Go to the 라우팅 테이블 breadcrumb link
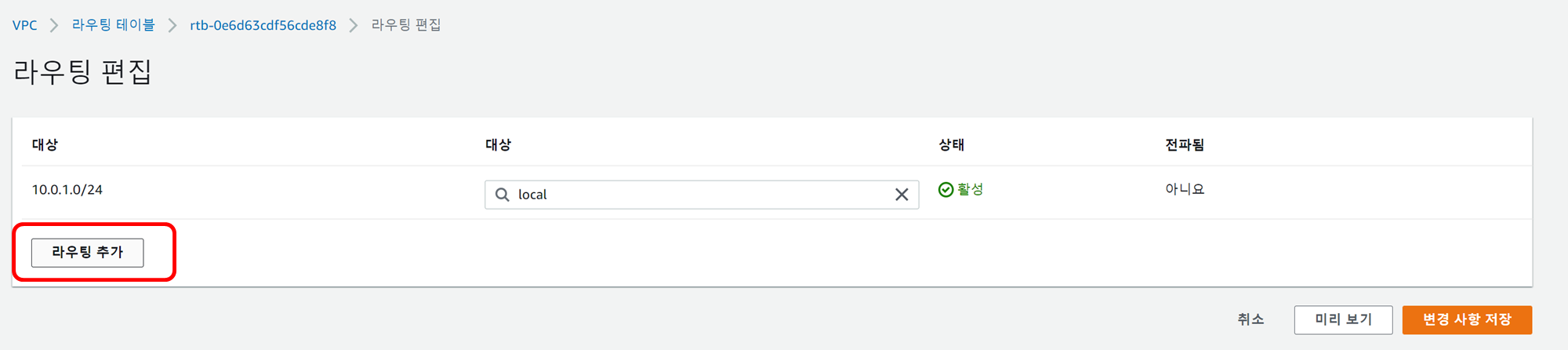 [x=113, y=25]
